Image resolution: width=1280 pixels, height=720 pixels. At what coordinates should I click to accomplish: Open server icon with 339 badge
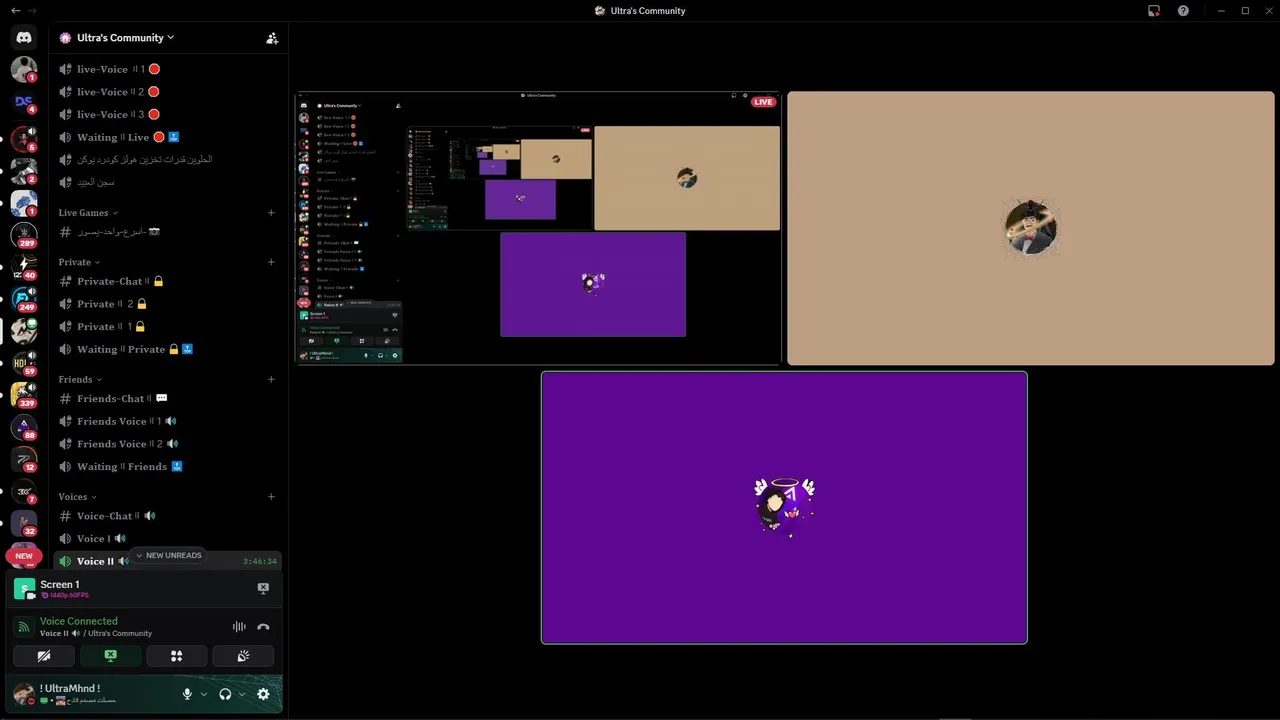tap(24, 395)
